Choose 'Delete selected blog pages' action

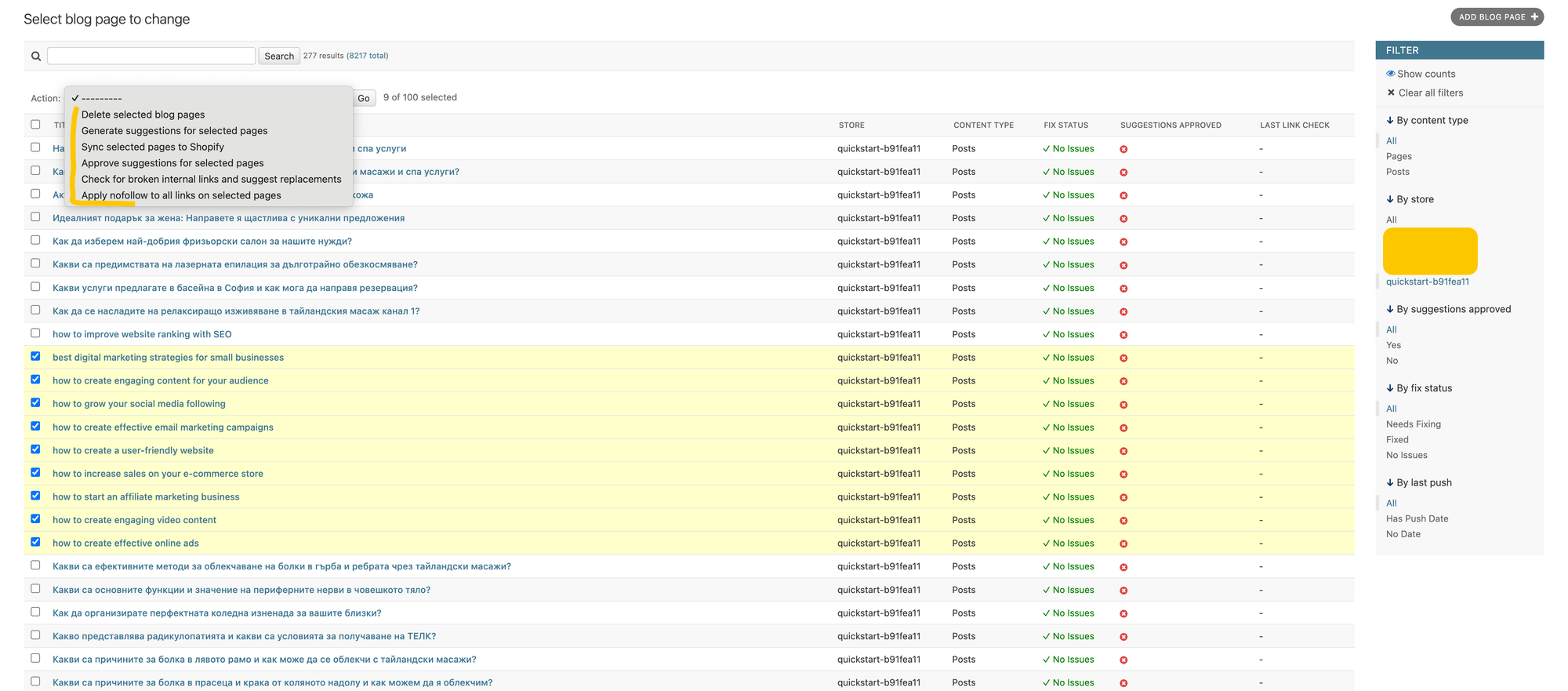[209, 115]
